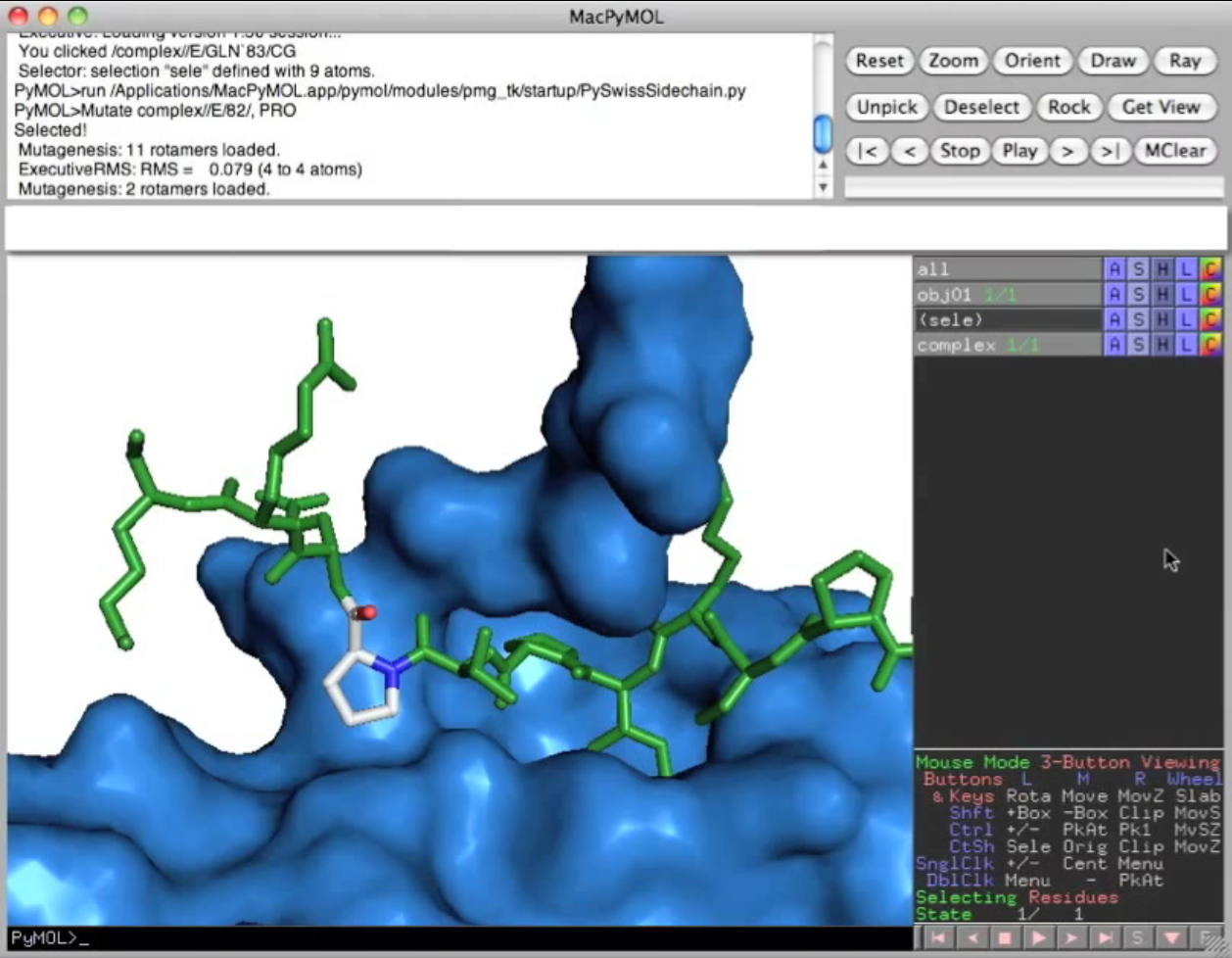Click the Play movie button

(x=1019, y=151)
